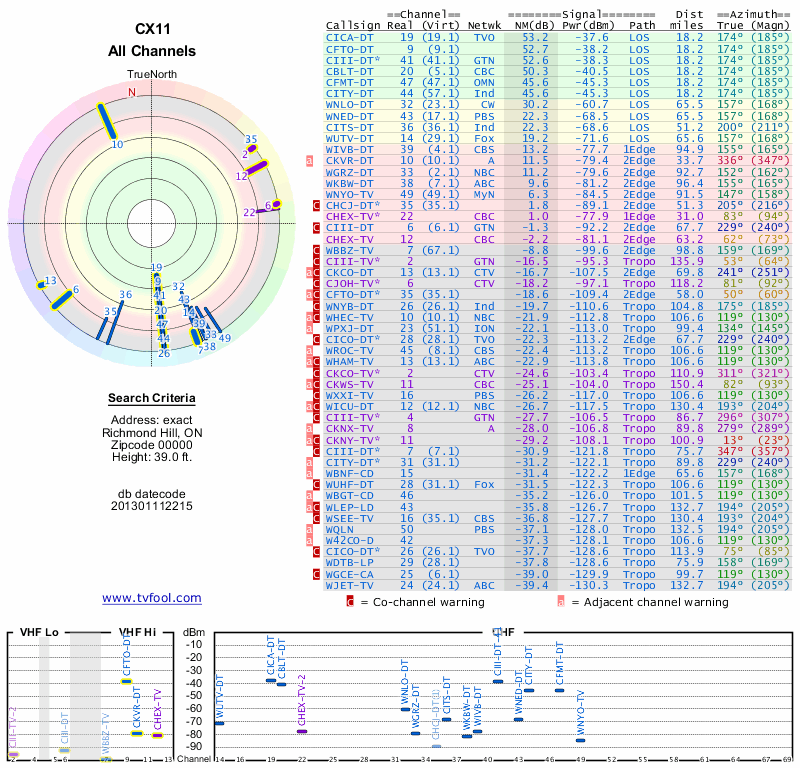Screen dimensions: 800x768
Task: Click the 'WKBW-DT' callsign in the table
Action: pos(349,183)
